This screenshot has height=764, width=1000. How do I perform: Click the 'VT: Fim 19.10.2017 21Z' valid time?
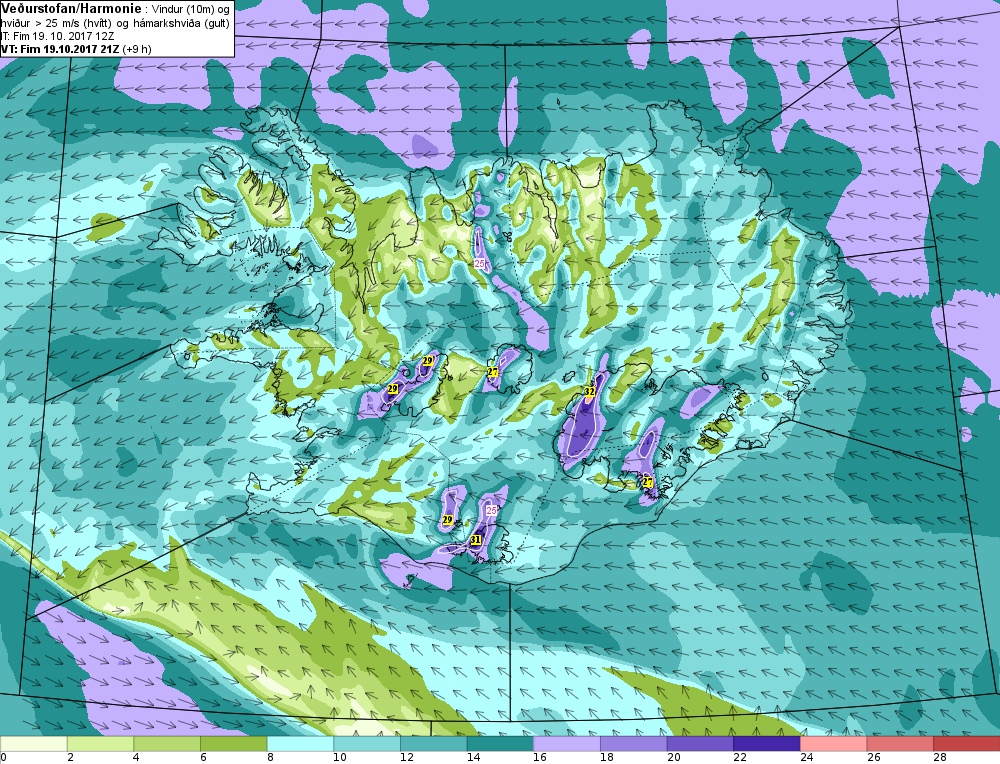coord(60,49)
